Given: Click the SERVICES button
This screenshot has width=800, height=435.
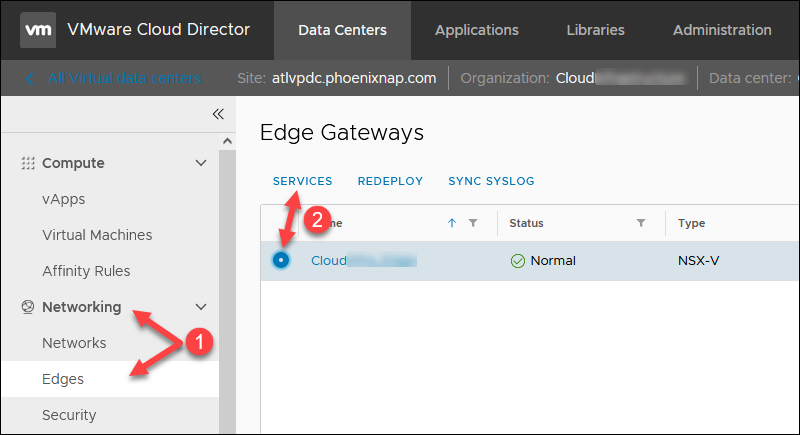Looking at the screenshot, I should 303,181.
